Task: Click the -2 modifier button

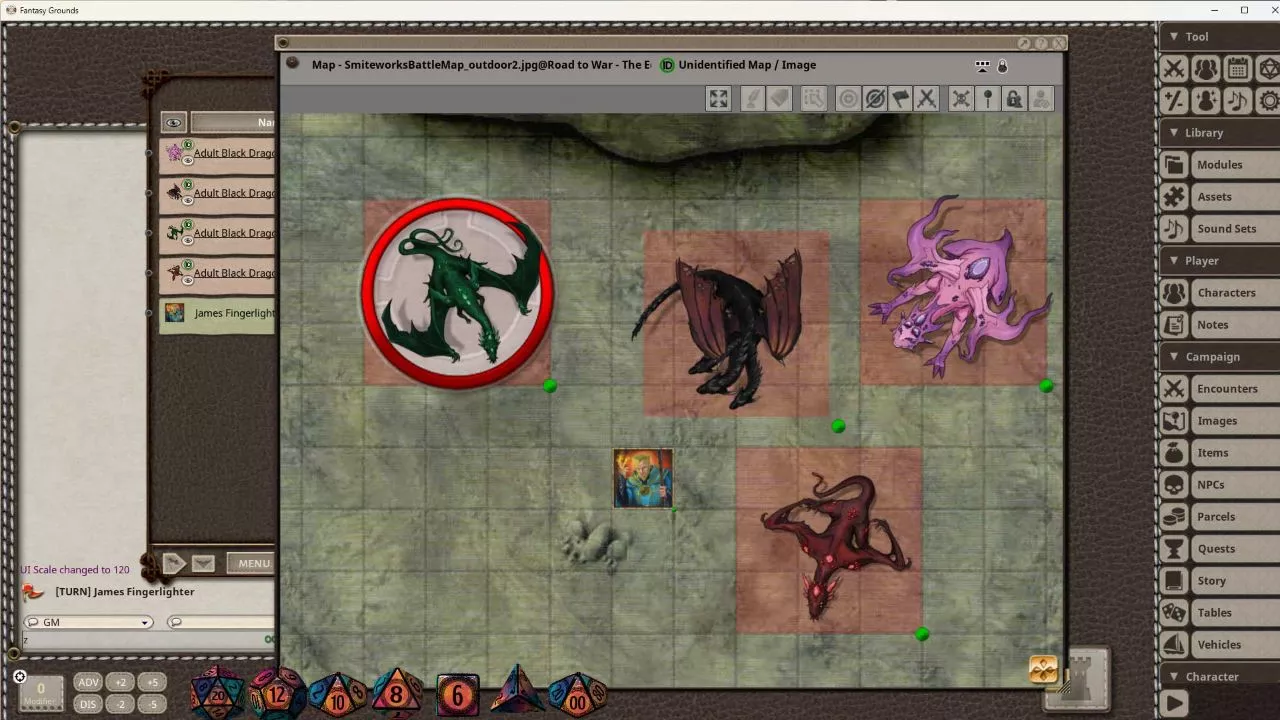Action: pos(120,704)
